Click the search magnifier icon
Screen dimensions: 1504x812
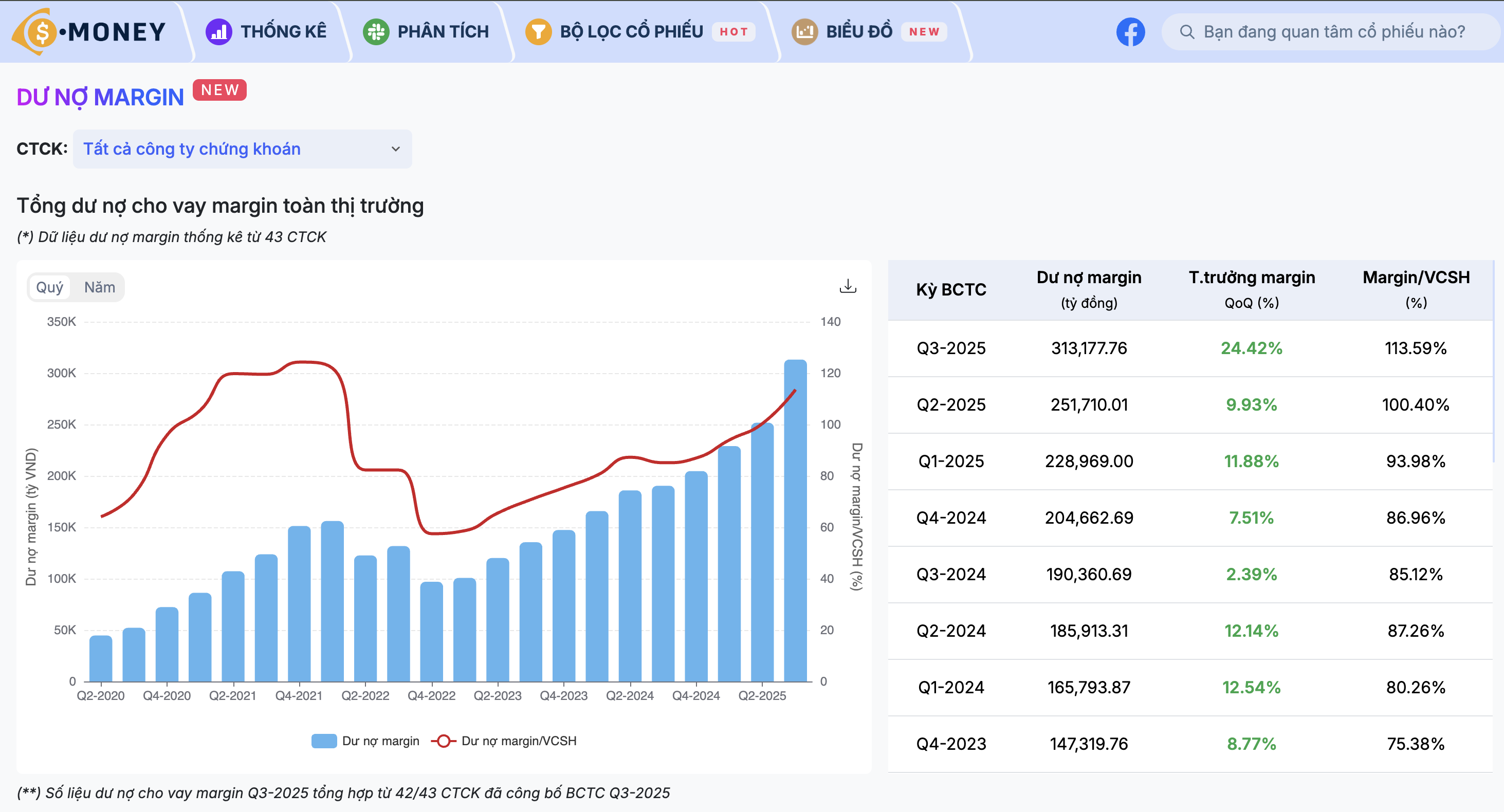point(1186,31)
